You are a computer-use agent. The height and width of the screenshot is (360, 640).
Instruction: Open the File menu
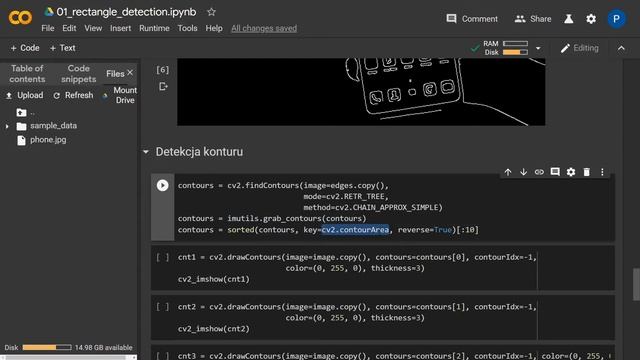tap(48, 28)
